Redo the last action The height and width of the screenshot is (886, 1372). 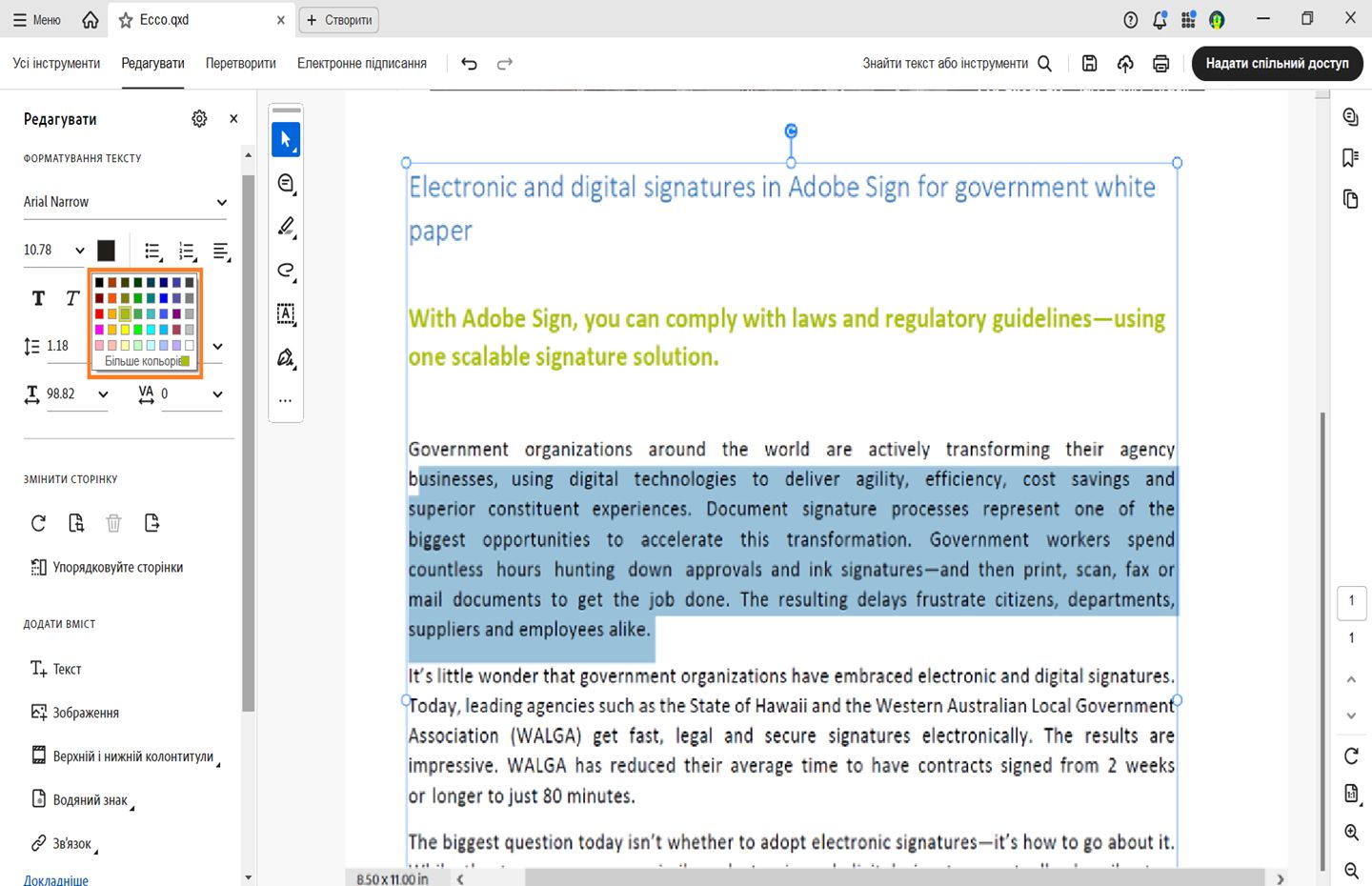pos(505,64)
